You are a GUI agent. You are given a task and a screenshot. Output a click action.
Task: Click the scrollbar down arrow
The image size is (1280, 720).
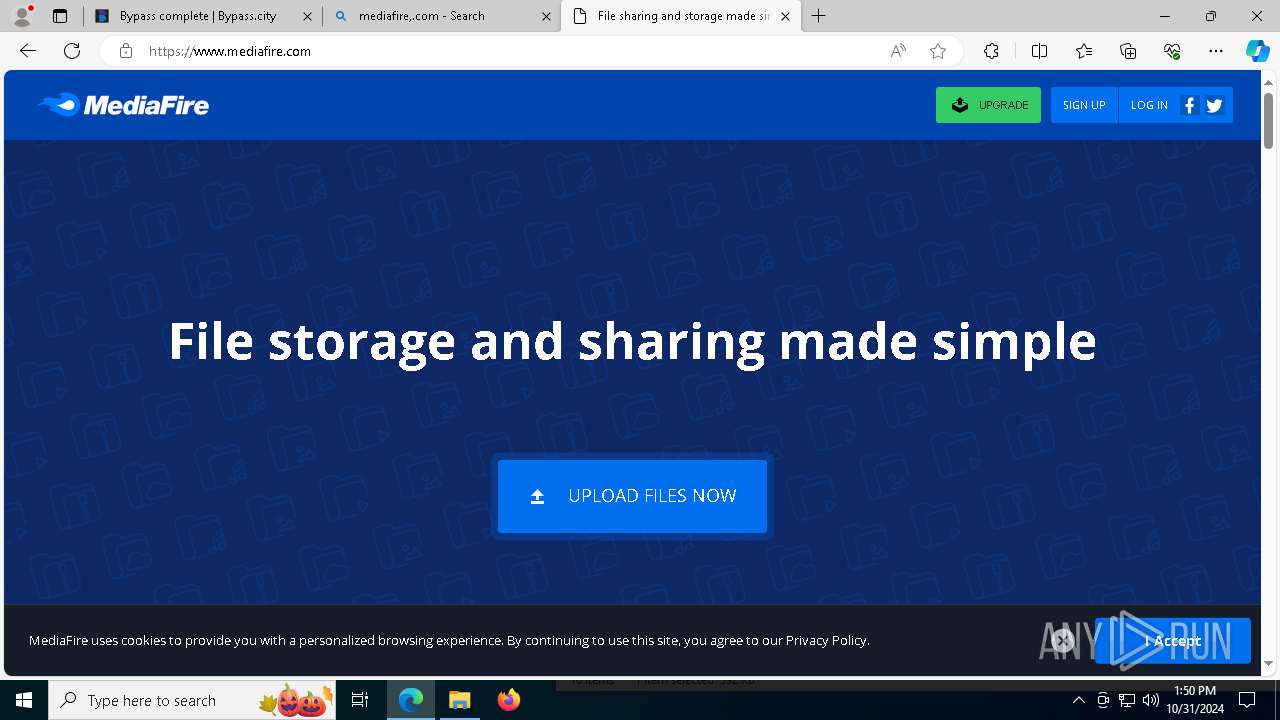tap(1268, 663)
